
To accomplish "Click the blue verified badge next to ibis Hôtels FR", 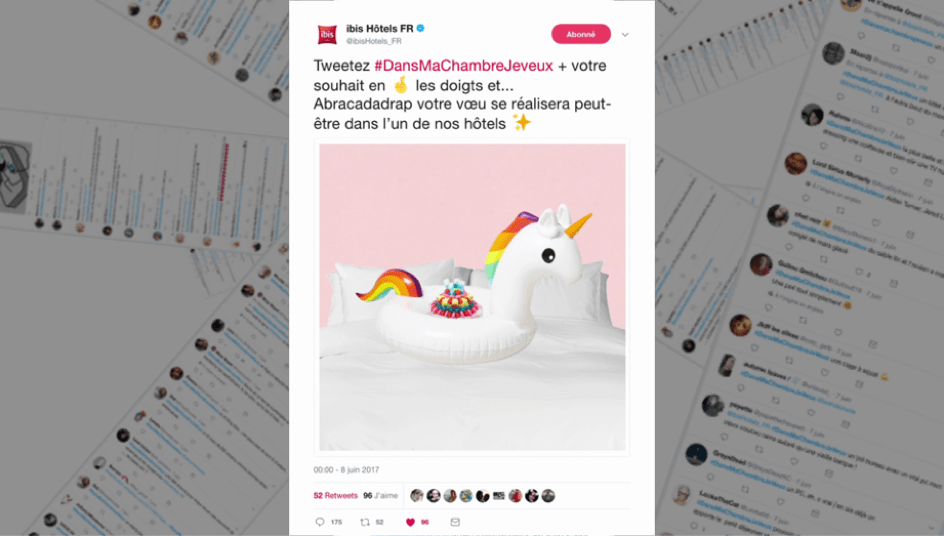I will click(x=421, y=28).
